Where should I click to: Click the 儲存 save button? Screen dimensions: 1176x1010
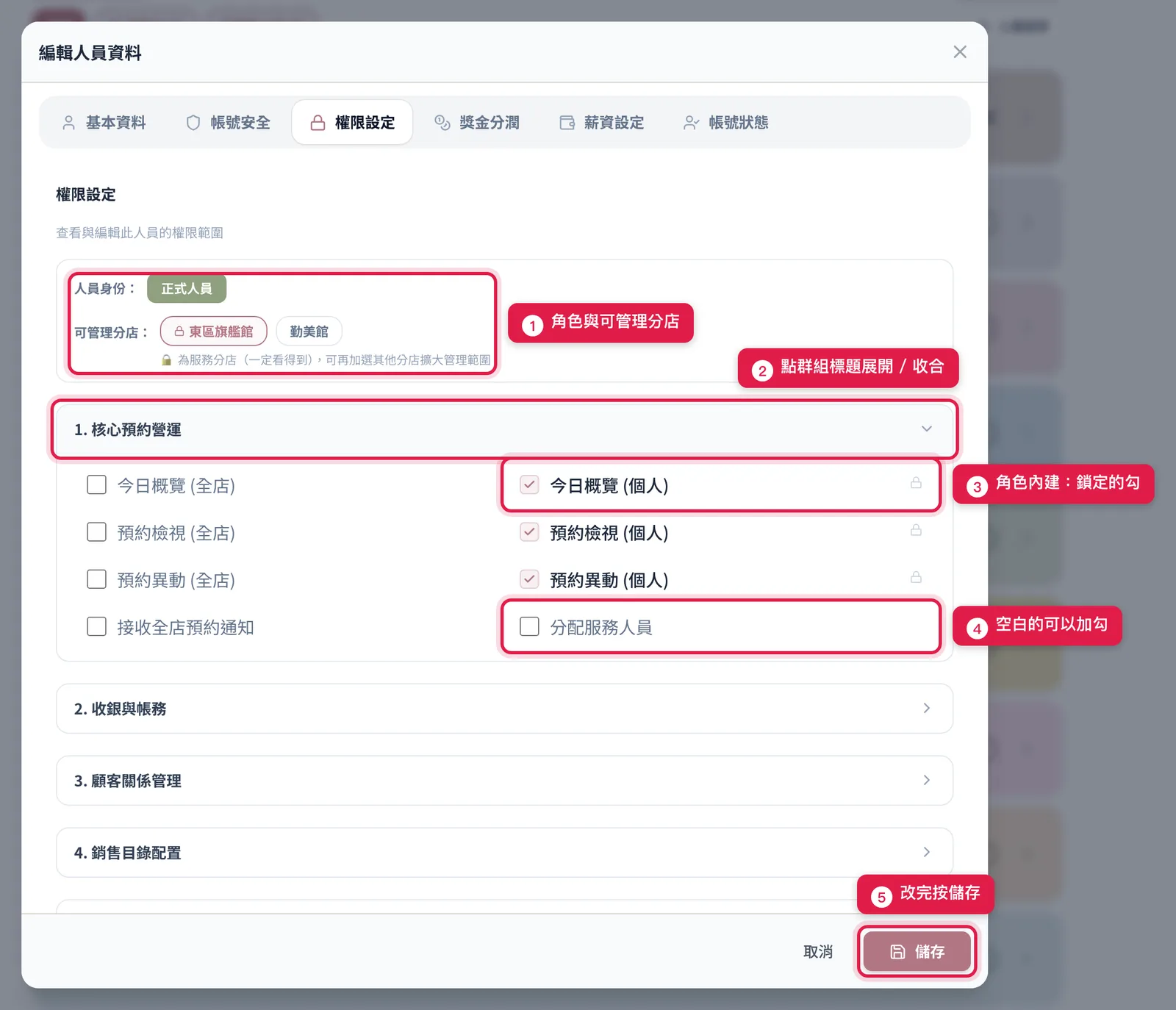pyautogui.click(x=917, y=952)
